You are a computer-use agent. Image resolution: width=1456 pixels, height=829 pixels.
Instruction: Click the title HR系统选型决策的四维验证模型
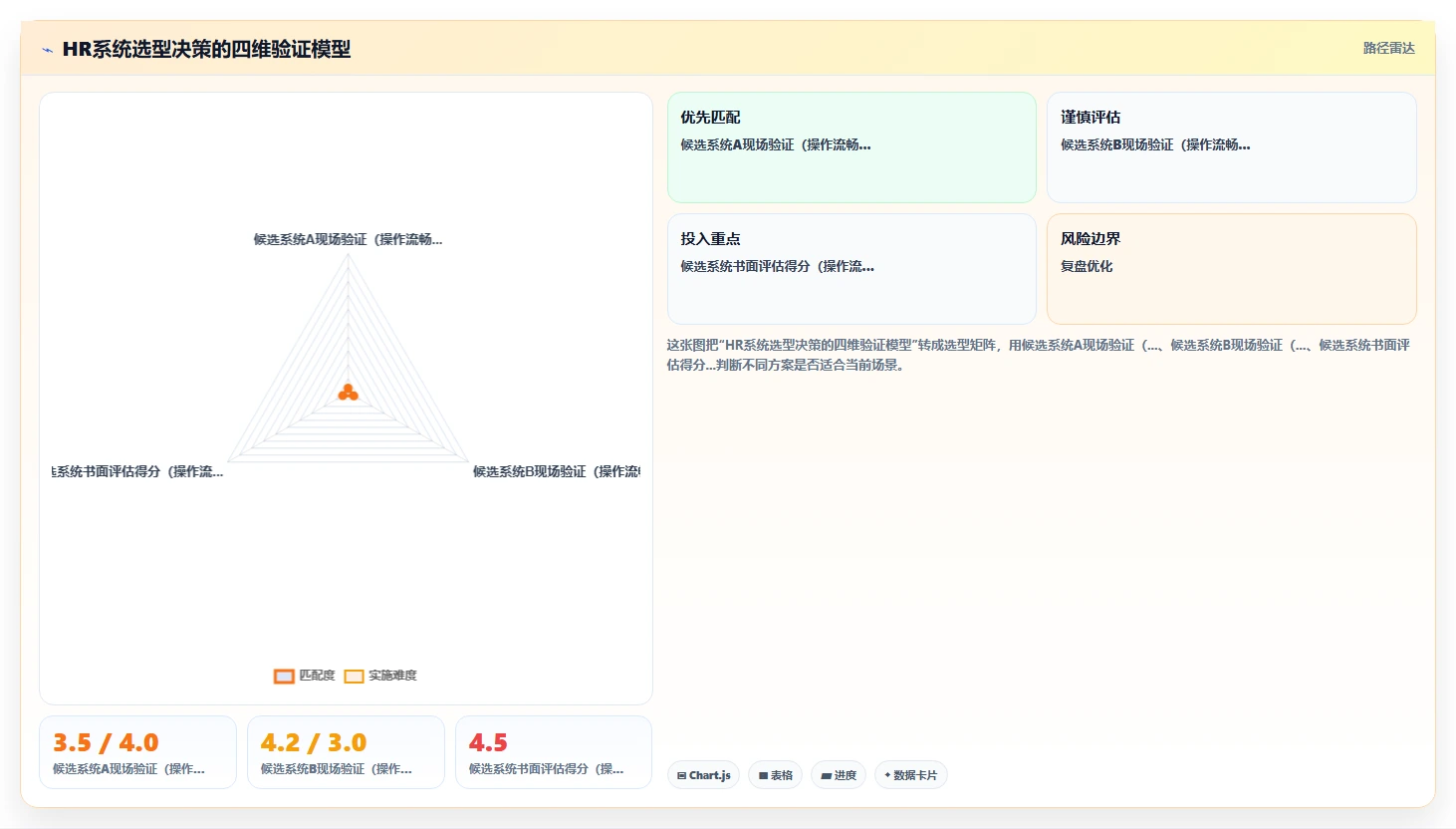(206, 49)
